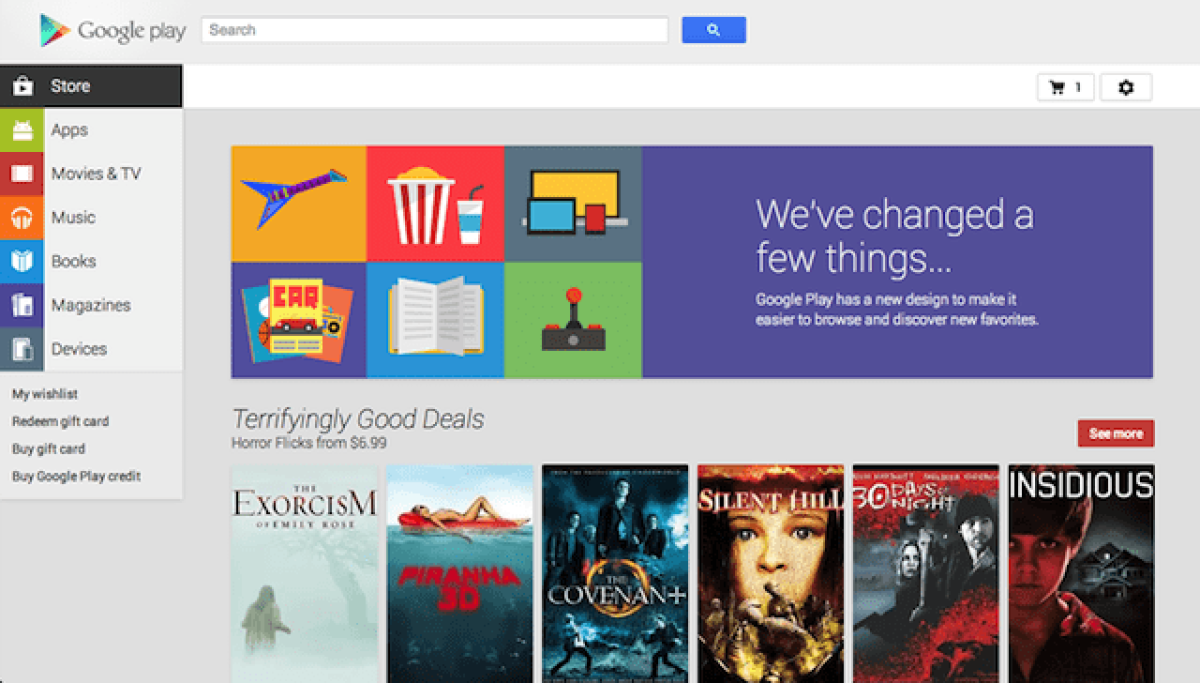Select the Store sidebar item
This screenshot has width=1200, height=683.
[91, 86]
